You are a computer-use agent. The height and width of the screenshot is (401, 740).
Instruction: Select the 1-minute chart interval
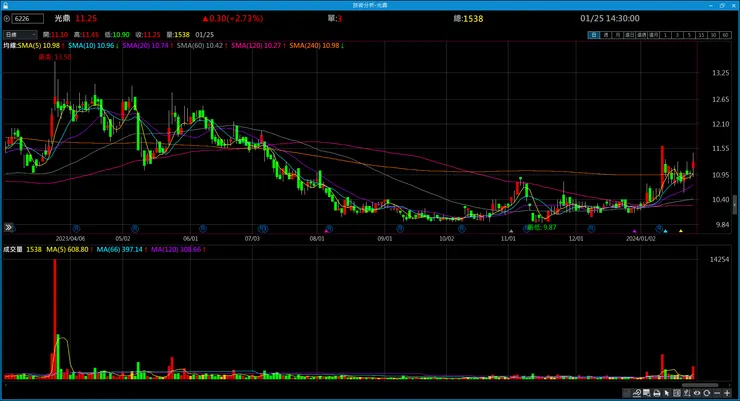click(665, 35)
